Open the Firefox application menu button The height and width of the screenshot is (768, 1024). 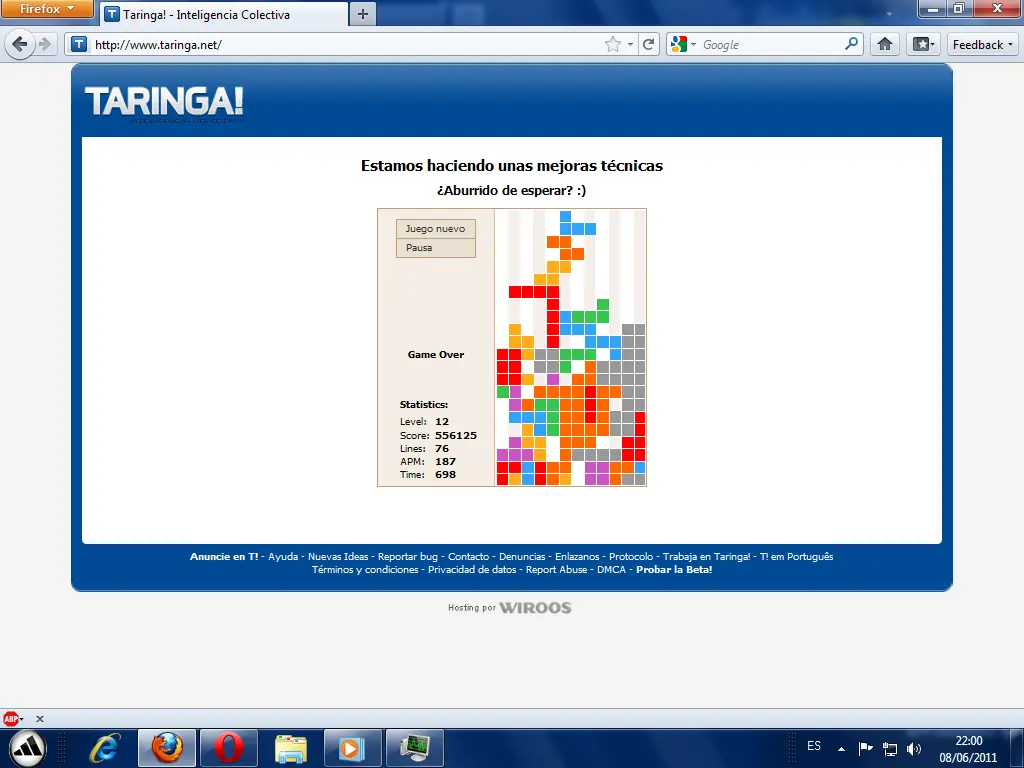tap(47, 8)
